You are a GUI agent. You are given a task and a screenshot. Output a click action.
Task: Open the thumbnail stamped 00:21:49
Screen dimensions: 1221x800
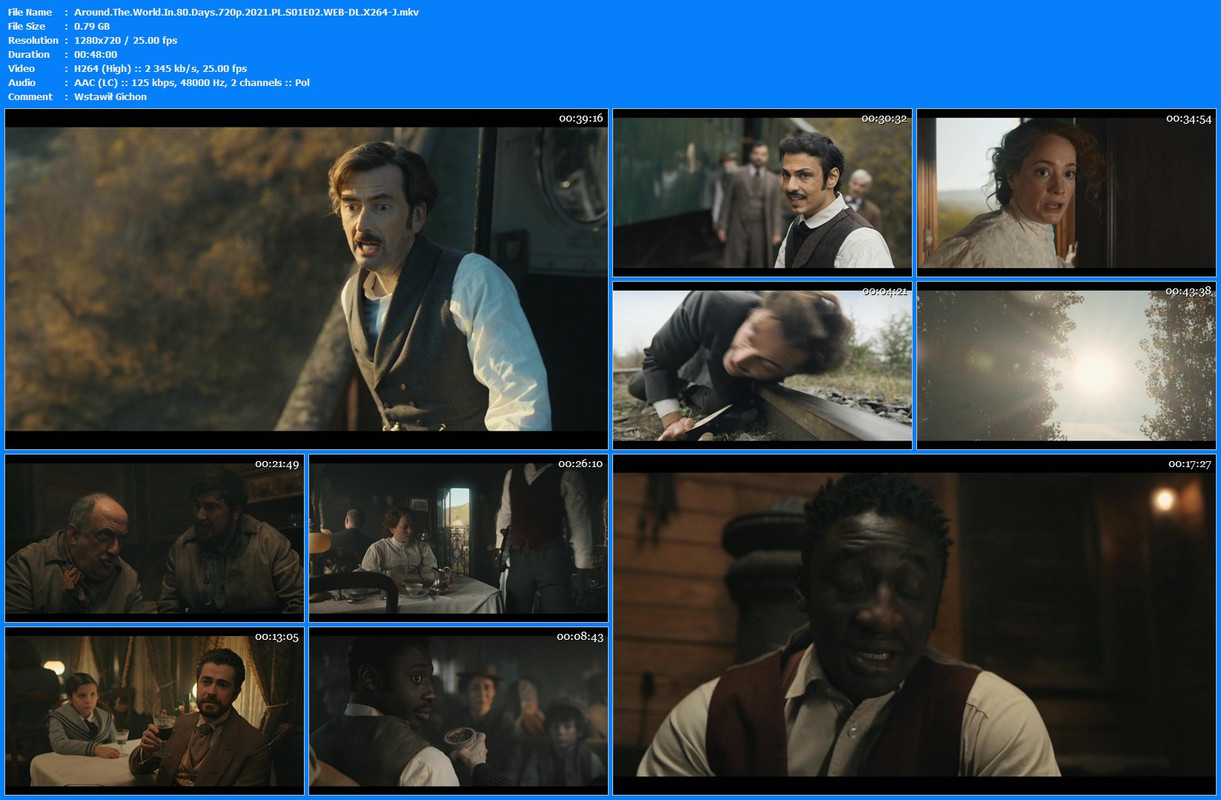click(155, 538)
